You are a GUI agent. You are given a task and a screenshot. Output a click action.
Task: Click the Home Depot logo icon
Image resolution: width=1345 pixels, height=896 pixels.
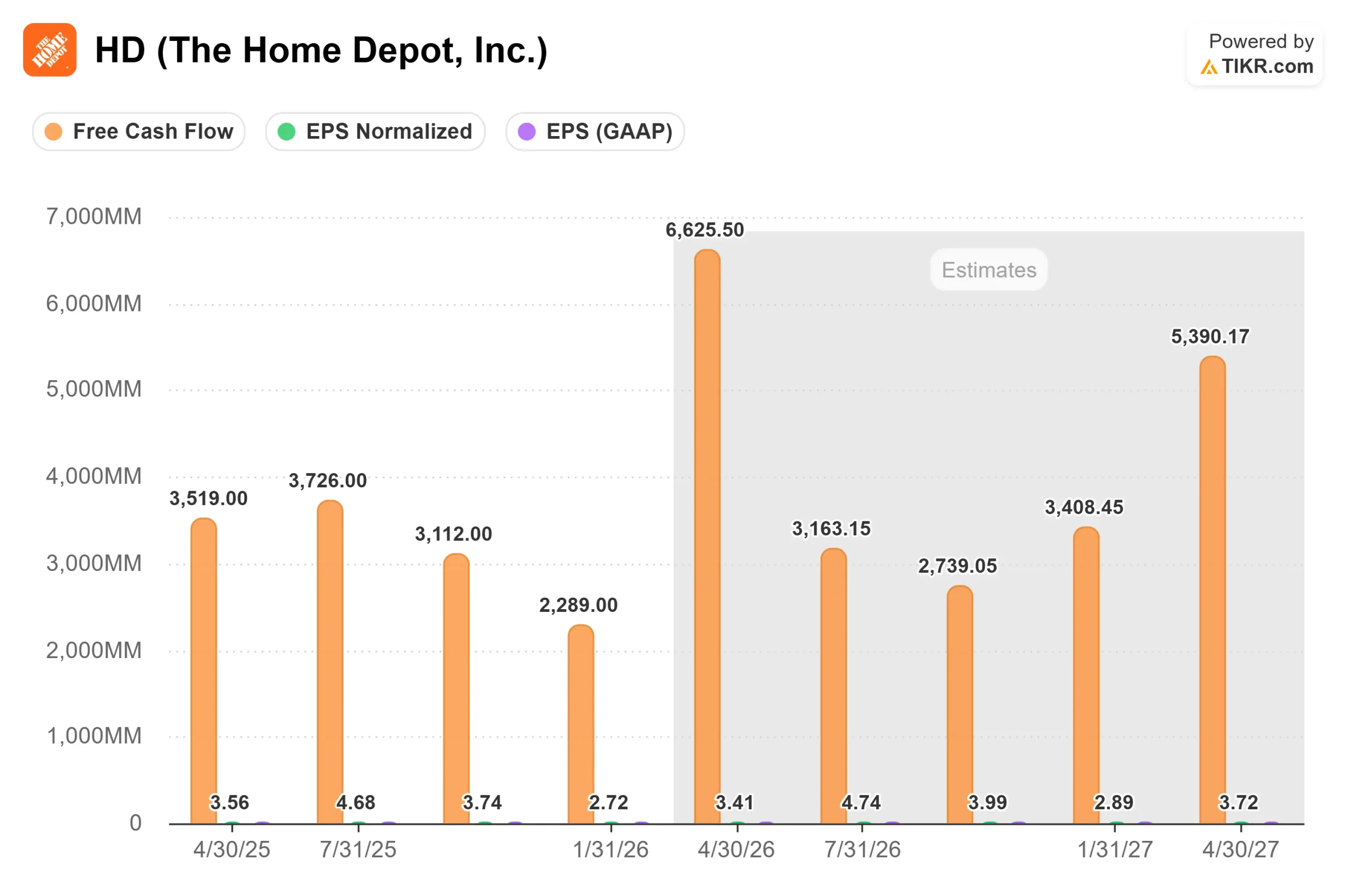[x=50, y=50]
